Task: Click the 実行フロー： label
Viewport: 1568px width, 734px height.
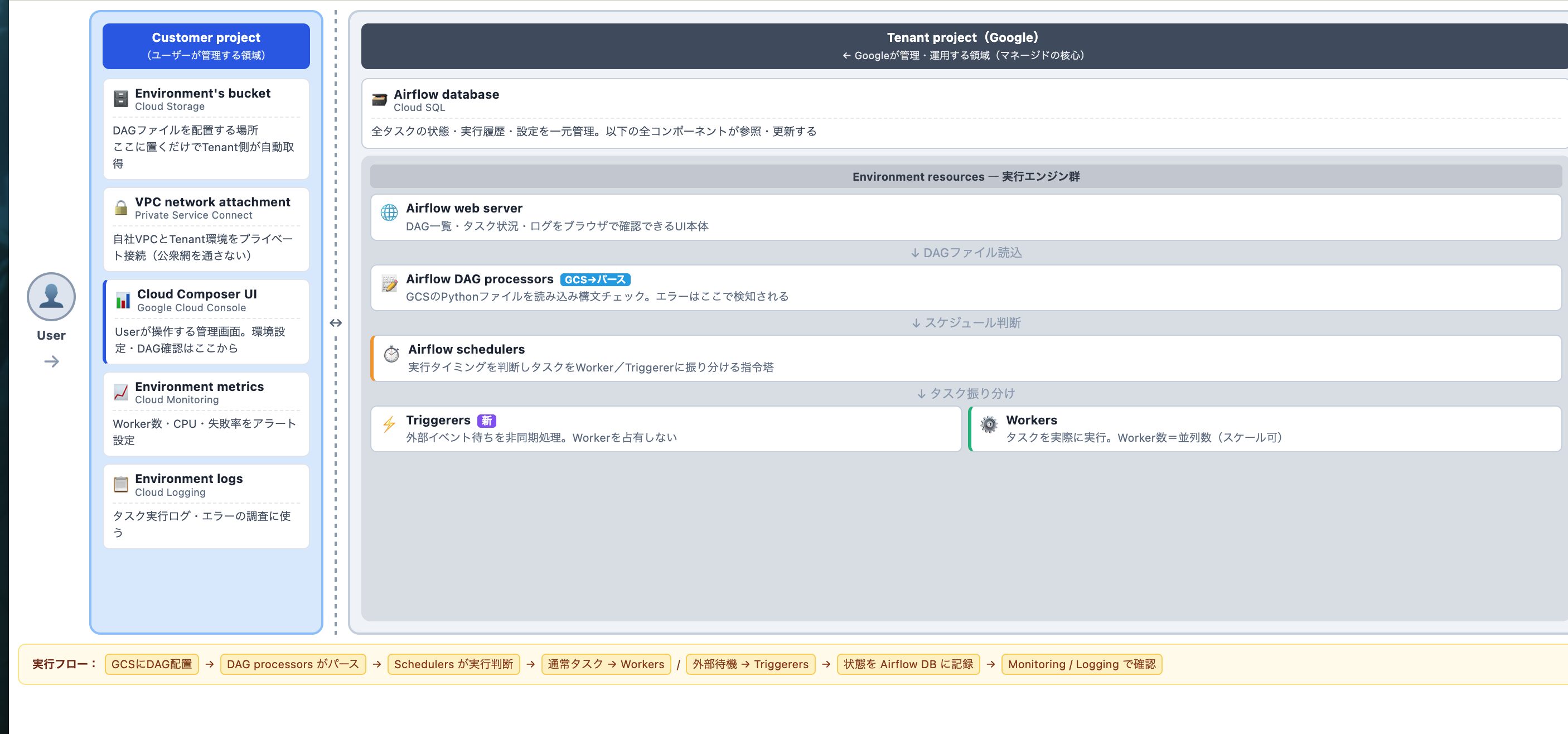Action: point(65,664)
